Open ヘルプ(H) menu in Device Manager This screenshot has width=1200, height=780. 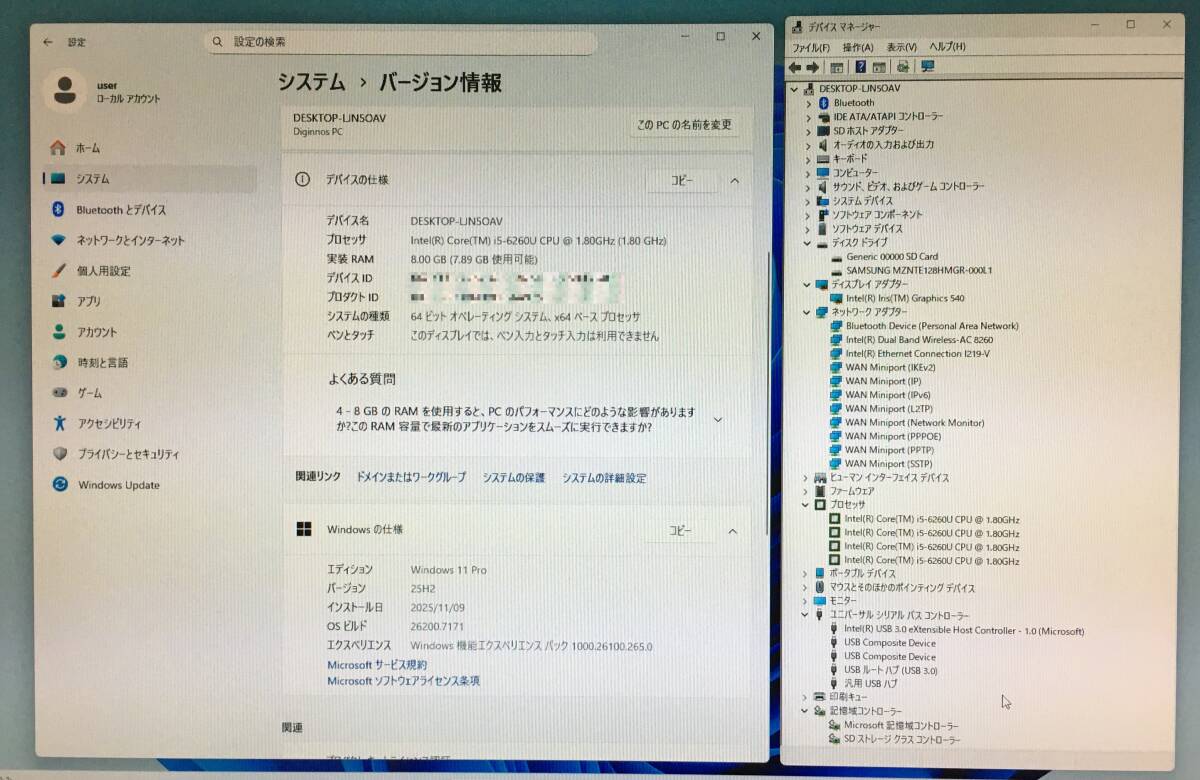tap(947, 47)
